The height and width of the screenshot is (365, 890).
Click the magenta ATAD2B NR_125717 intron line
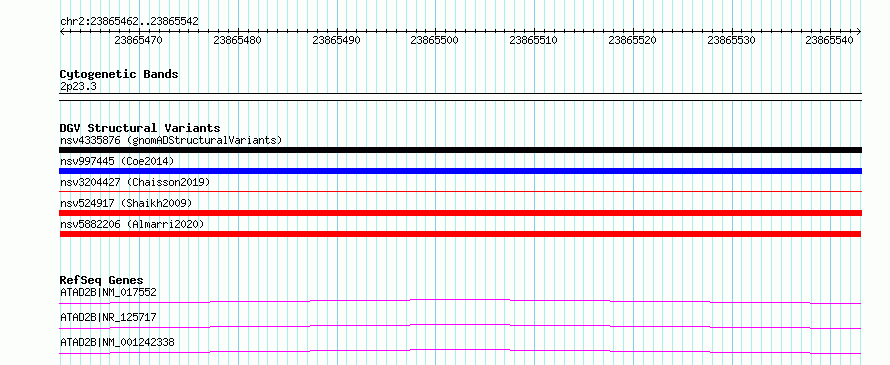pyautogui.click(x=460, y=326)
